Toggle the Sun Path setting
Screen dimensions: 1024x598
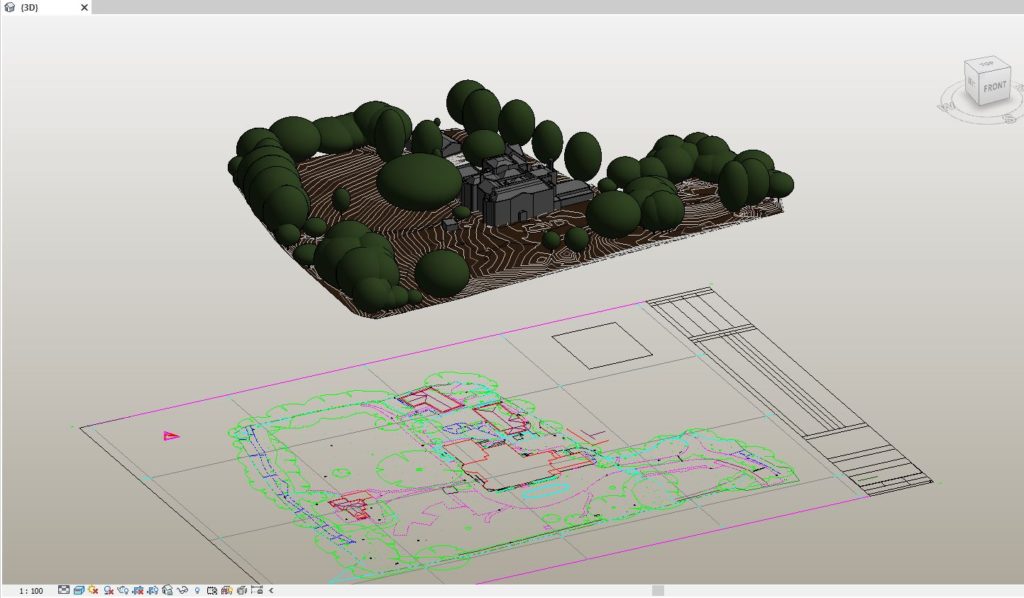coord(93,590)
